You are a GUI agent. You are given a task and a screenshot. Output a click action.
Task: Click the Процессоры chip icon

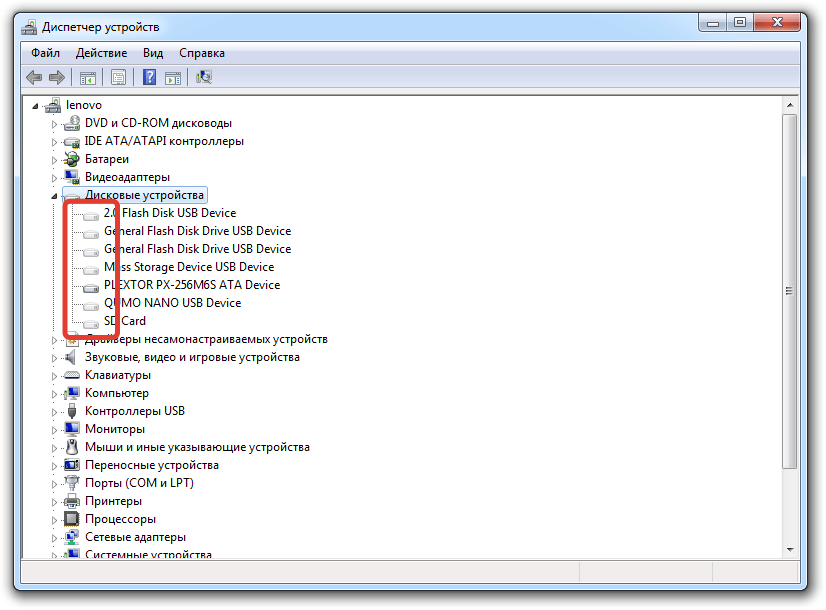click(x=72, y=519)
